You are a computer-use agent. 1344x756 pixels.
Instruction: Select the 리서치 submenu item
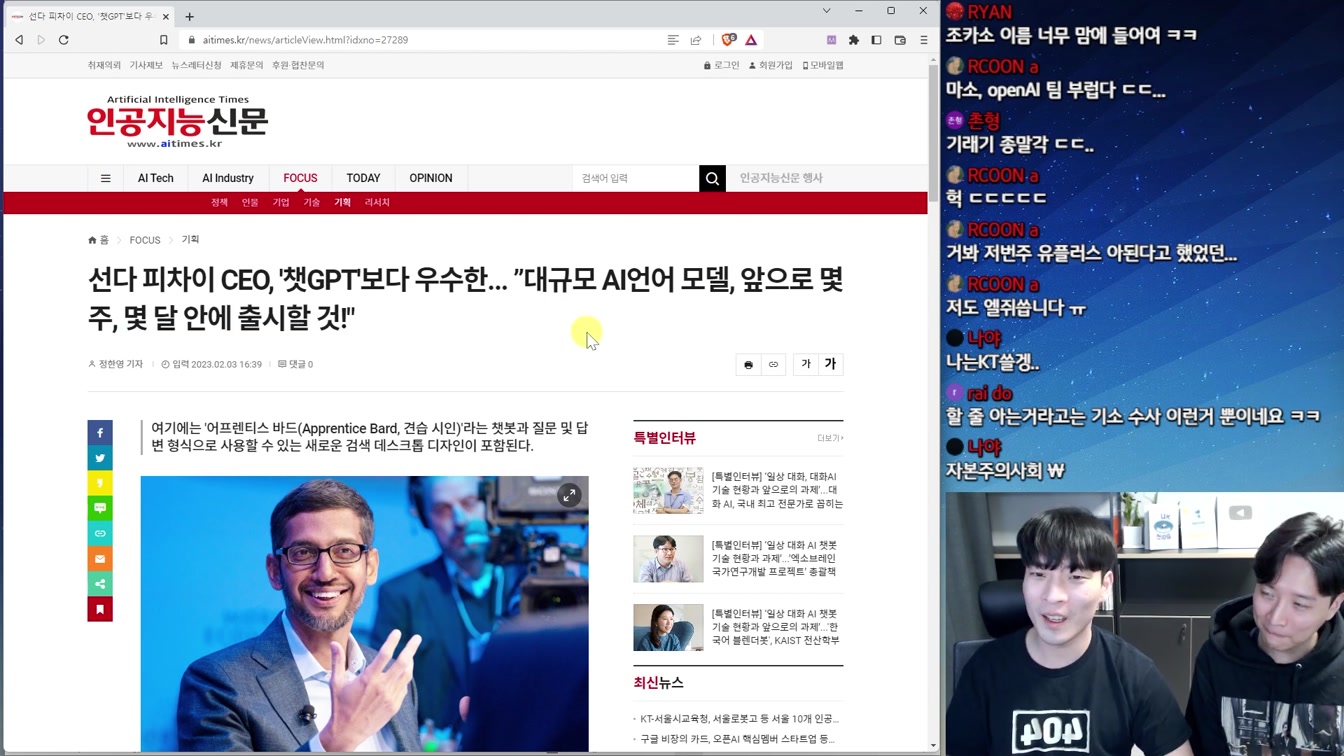pyautogui.click(x=377, y=203)
